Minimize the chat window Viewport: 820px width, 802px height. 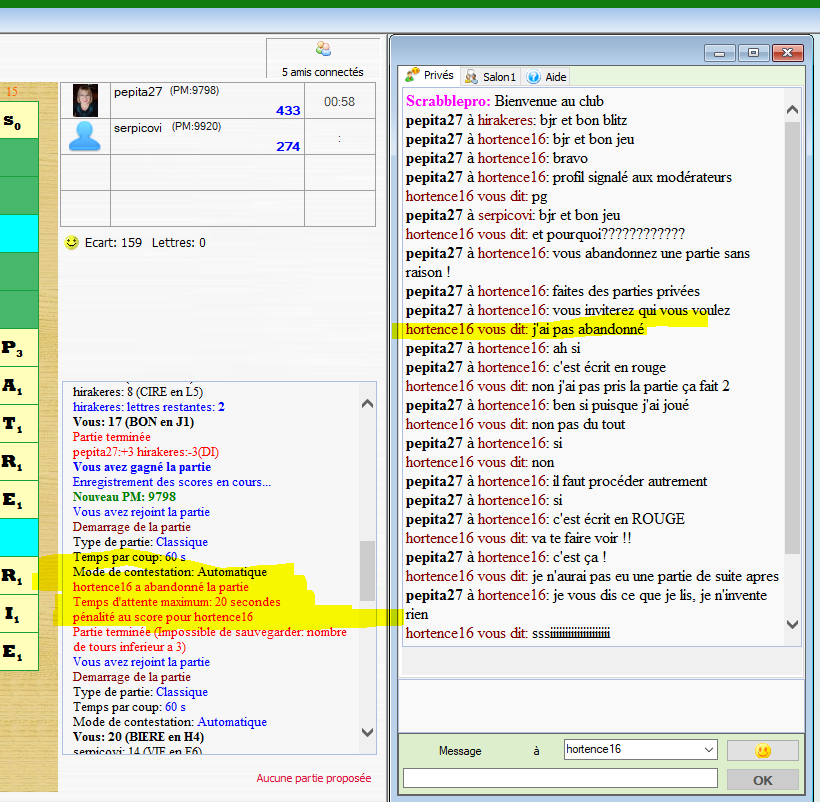click(719, 53)
